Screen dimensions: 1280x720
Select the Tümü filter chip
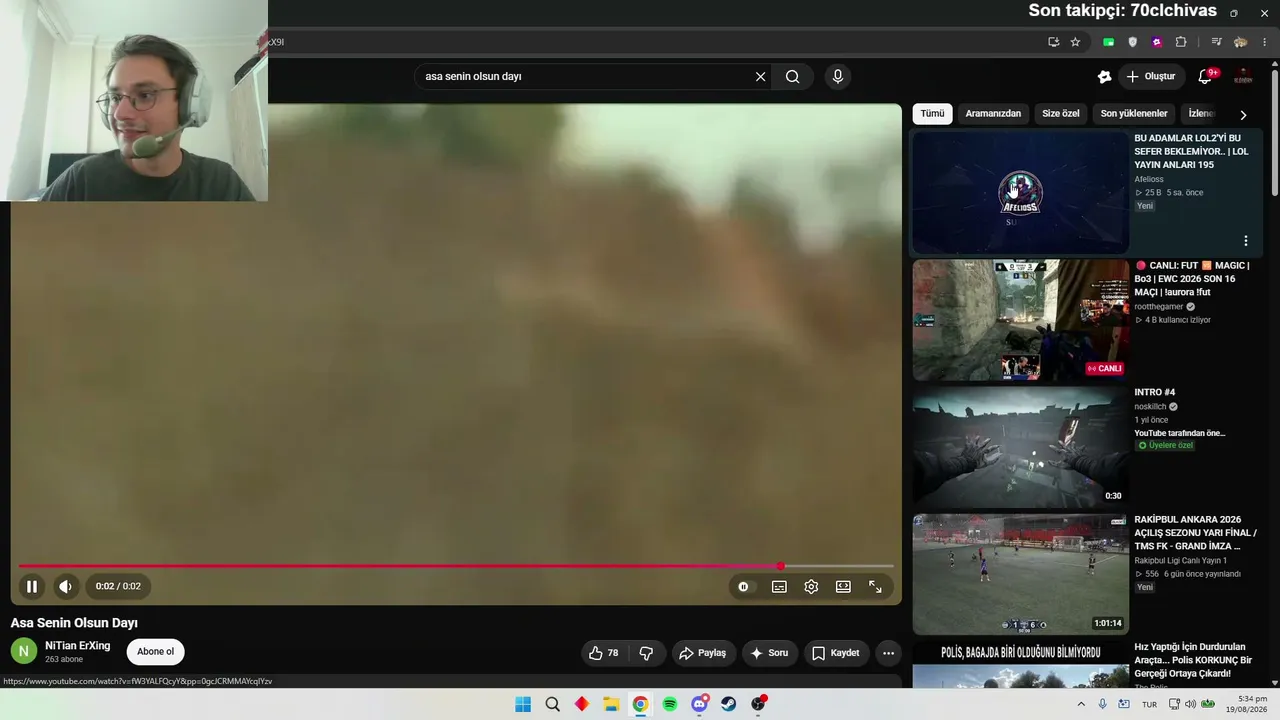[x=932, y=113]
